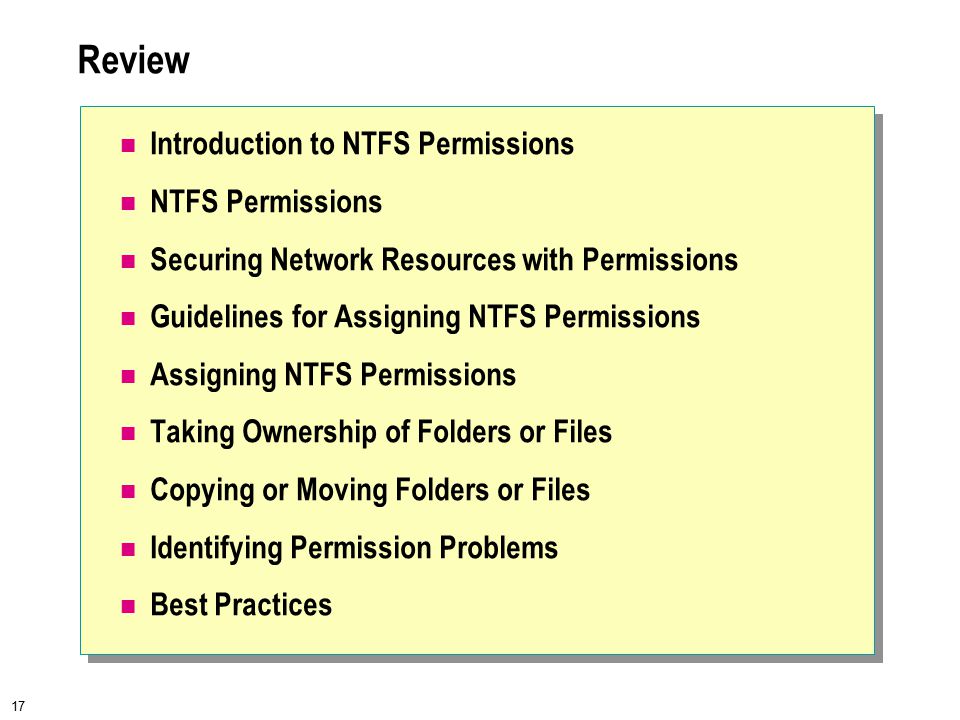Click the bullet marker before Identifying Permission Problems
Image resolution: width=960 pixels, height=720 pixels.
click(128, 549)
